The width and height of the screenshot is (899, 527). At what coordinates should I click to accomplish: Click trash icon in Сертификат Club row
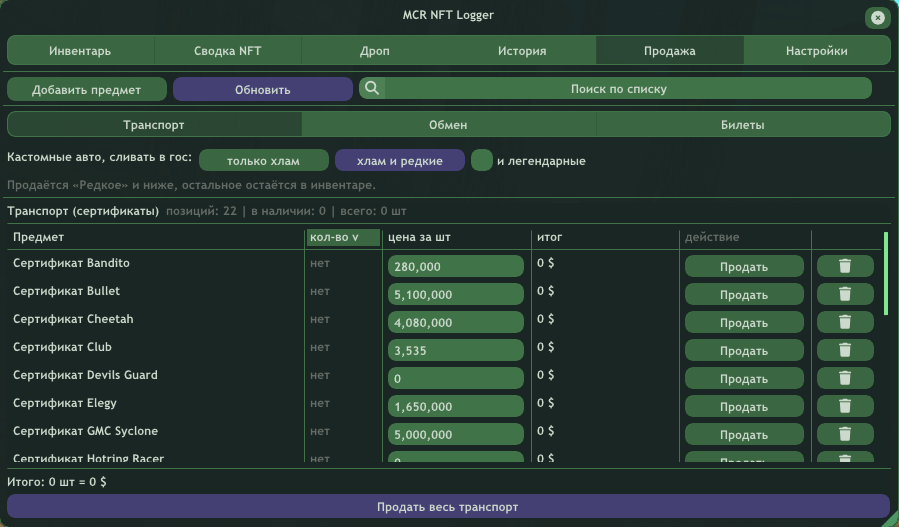click(x=845, y=350)
